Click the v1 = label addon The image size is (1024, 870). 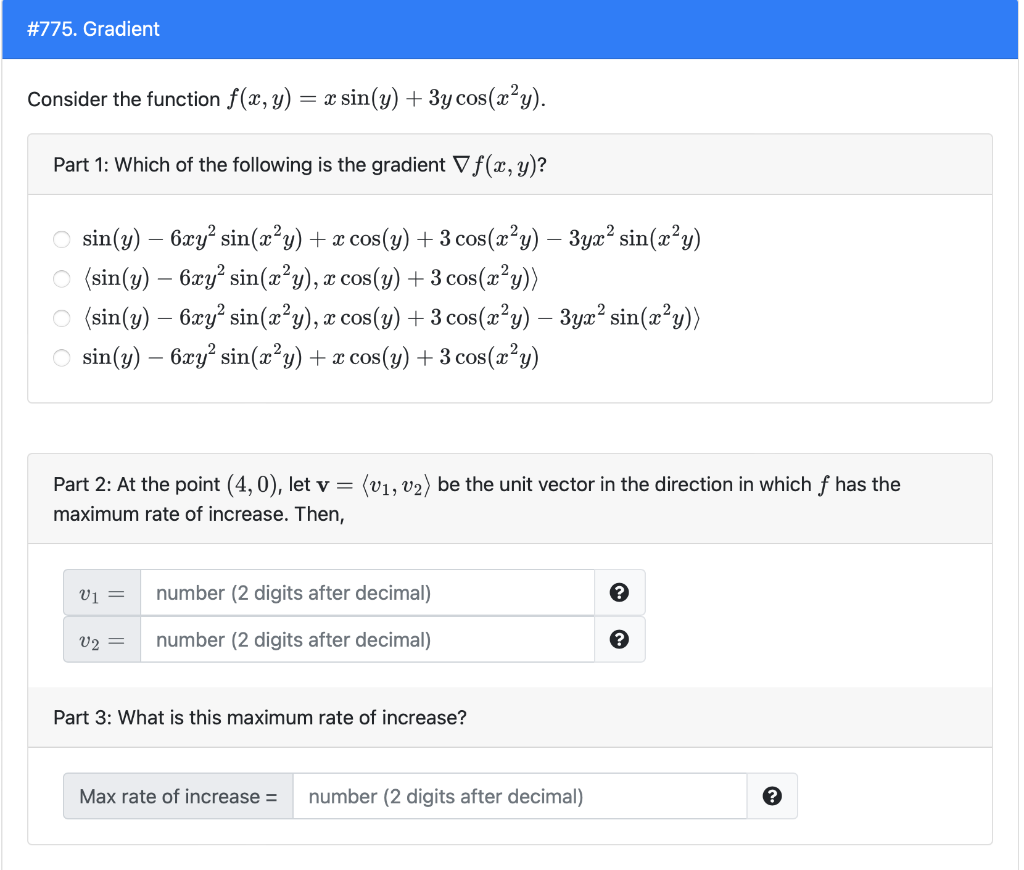pyautogui.click(x=102, y=592)
